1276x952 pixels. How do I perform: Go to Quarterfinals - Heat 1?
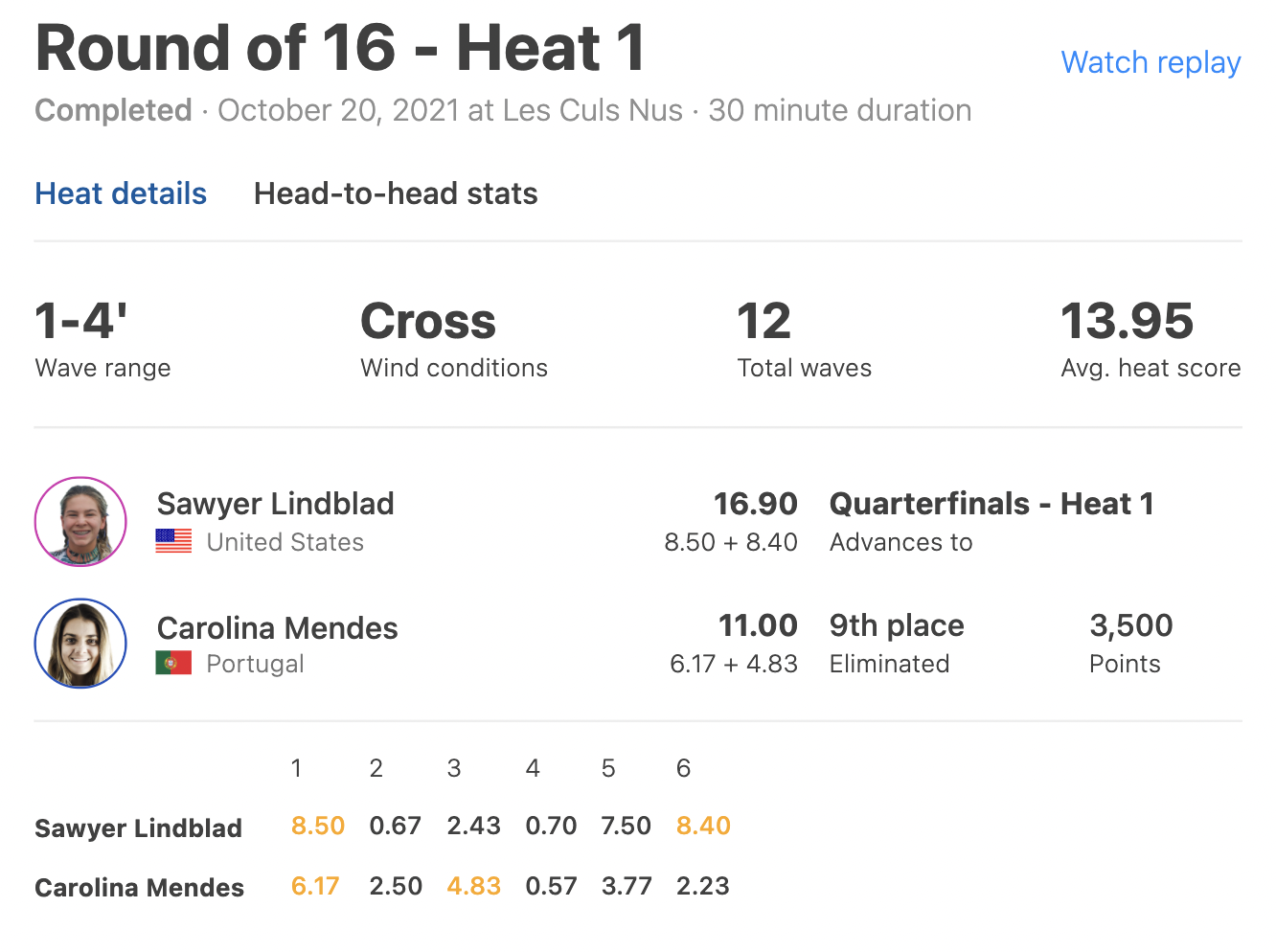click(x=991, y=504)
